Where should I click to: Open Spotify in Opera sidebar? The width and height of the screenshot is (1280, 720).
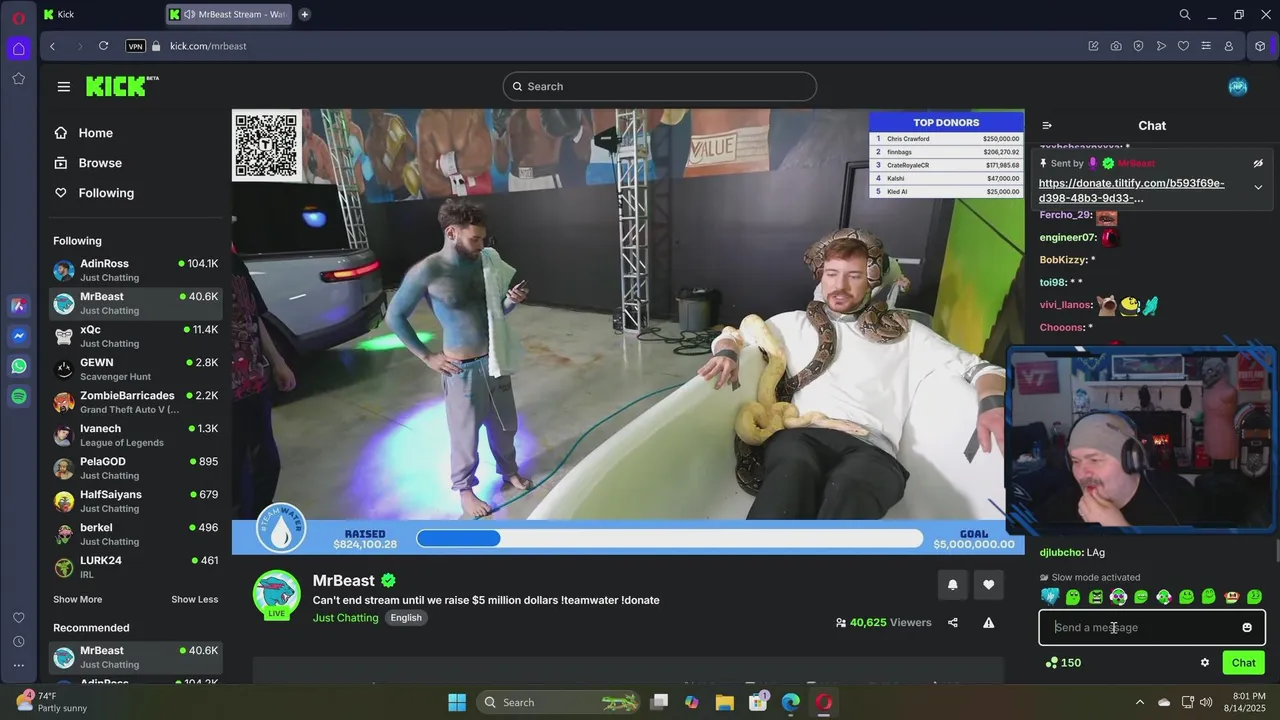click(19, 397)
